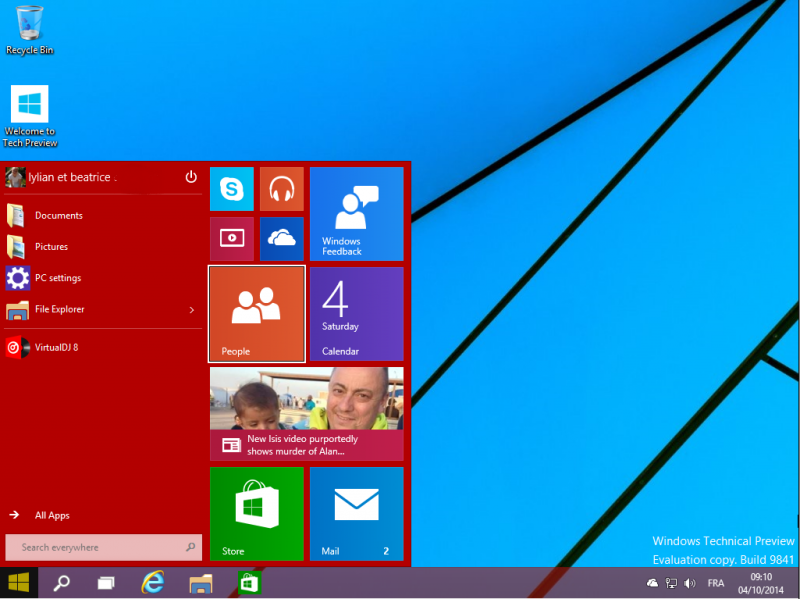Screen dimensions: 800x599
Task: Open the Music headphones tile
Action: 281,189
